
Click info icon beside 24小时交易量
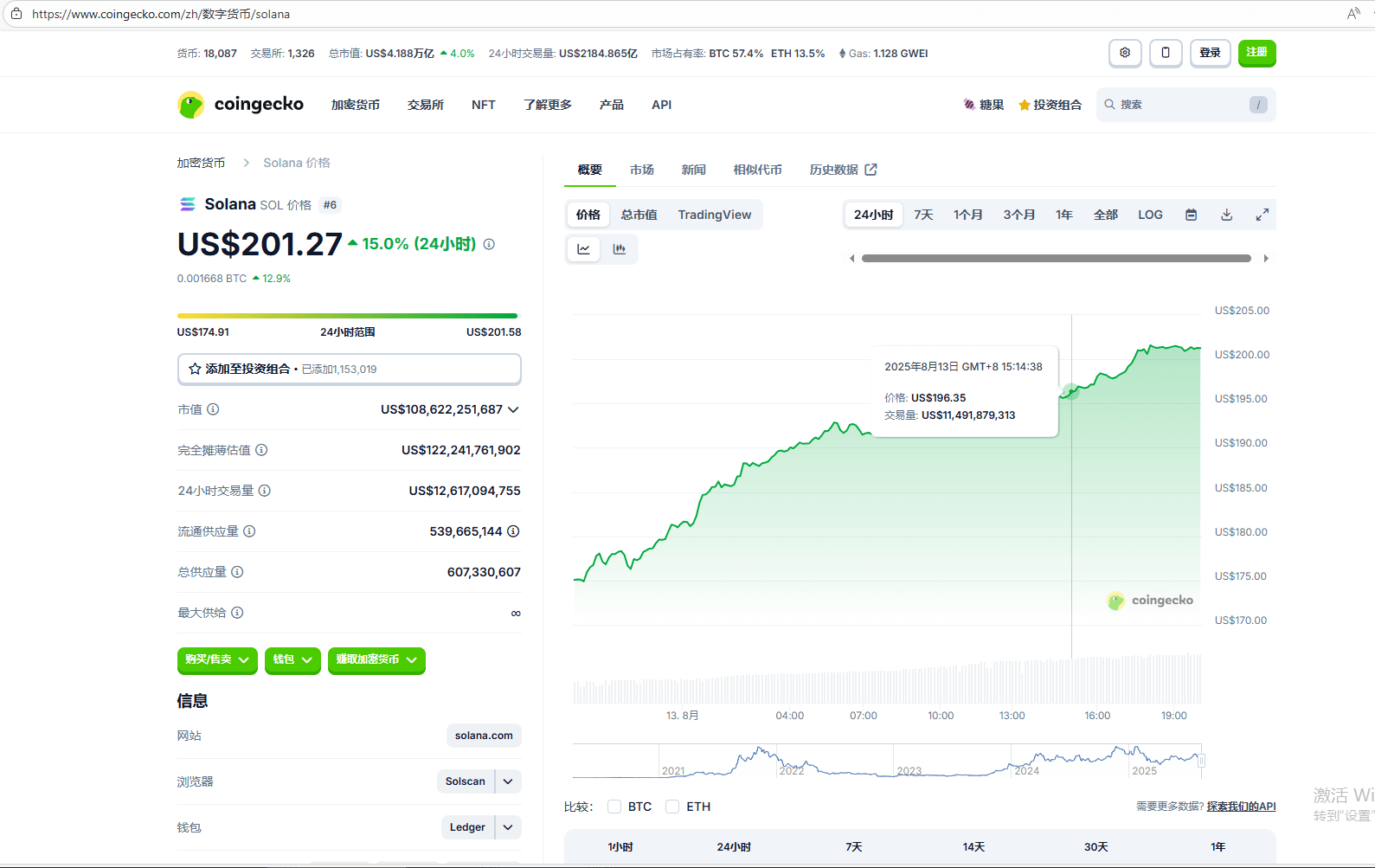pos(265,491)
